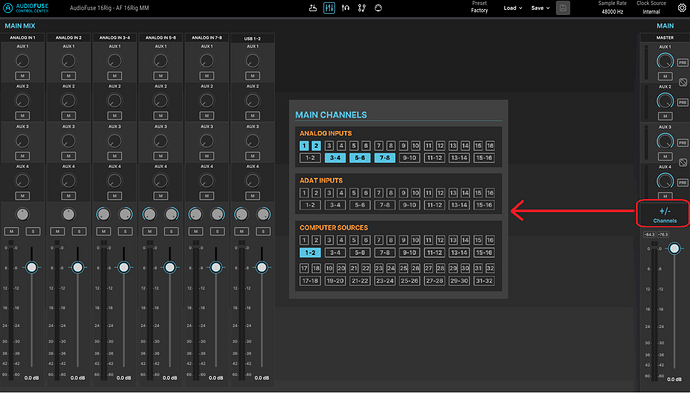Toggle Analog Inputs stereo pair 9-10

click(409, 158)
